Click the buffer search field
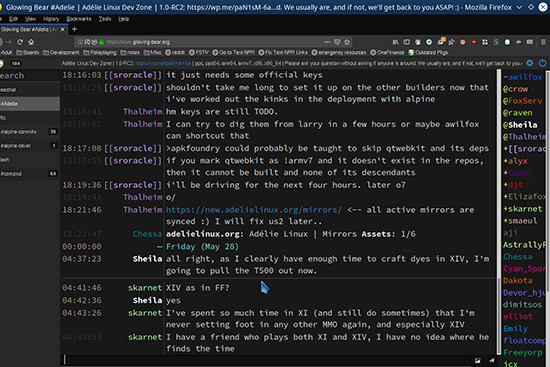550x367 pixels. [30, 75]
